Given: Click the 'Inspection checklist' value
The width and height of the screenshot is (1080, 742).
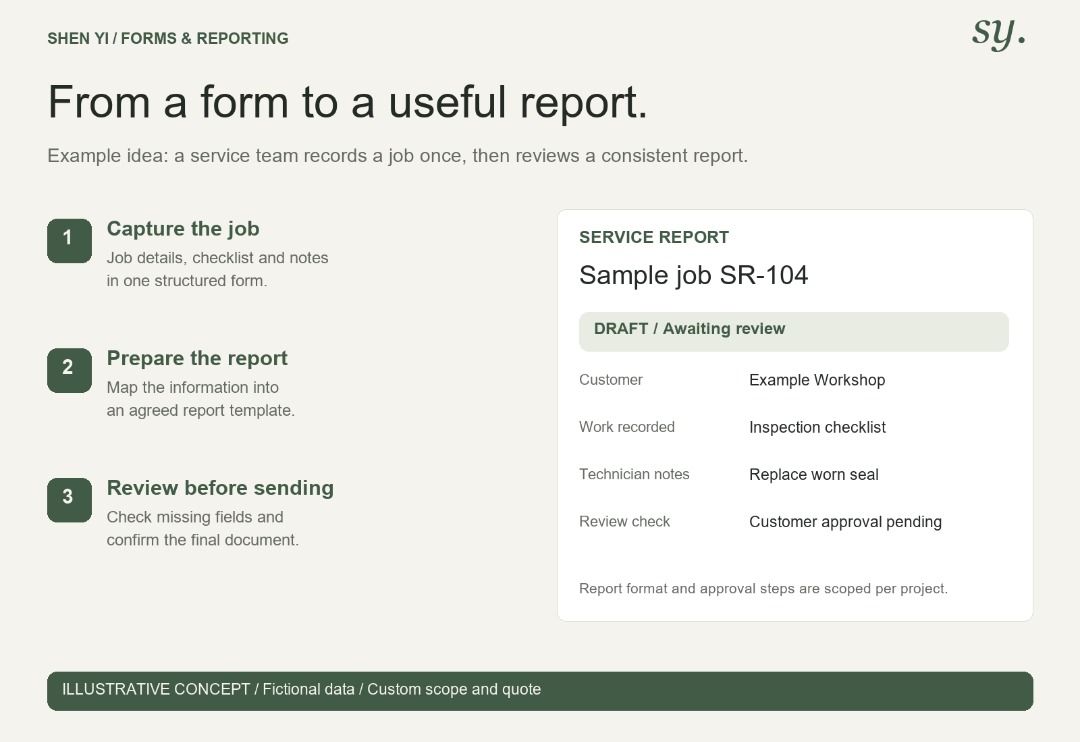Looking at the screenshot, I should pyautogui.click(x=817, y=427).
